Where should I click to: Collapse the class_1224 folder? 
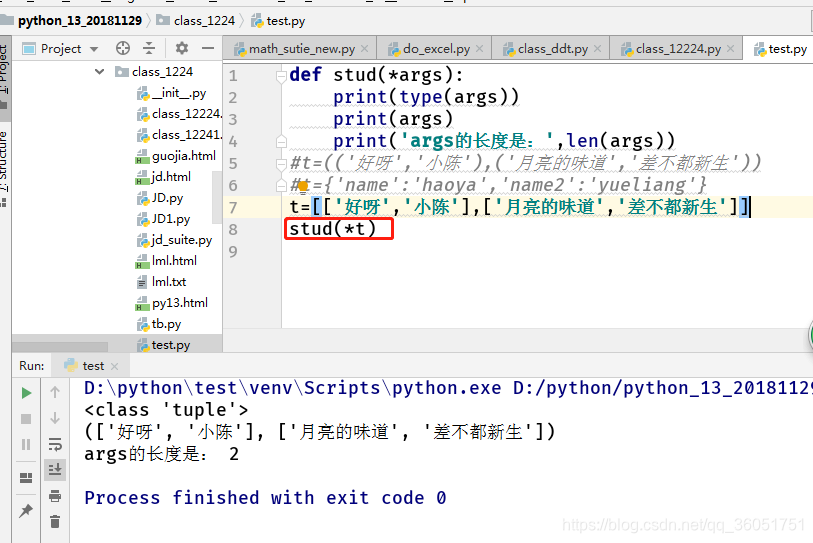coord(100,71)
